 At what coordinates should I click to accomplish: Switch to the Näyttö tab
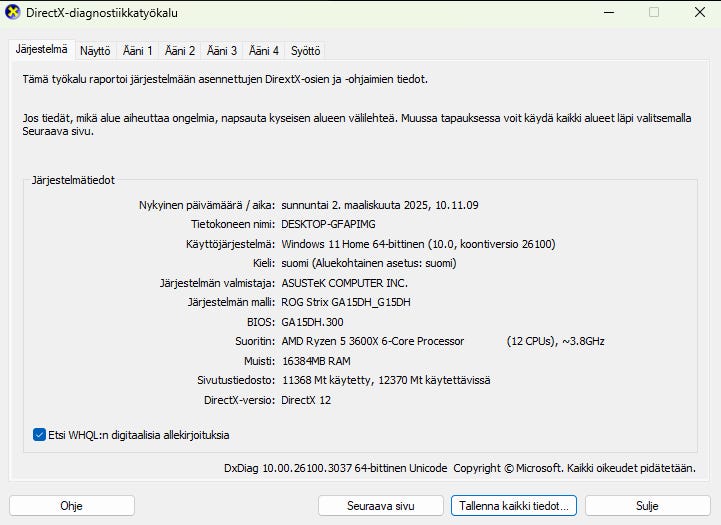tap(95, 51)
